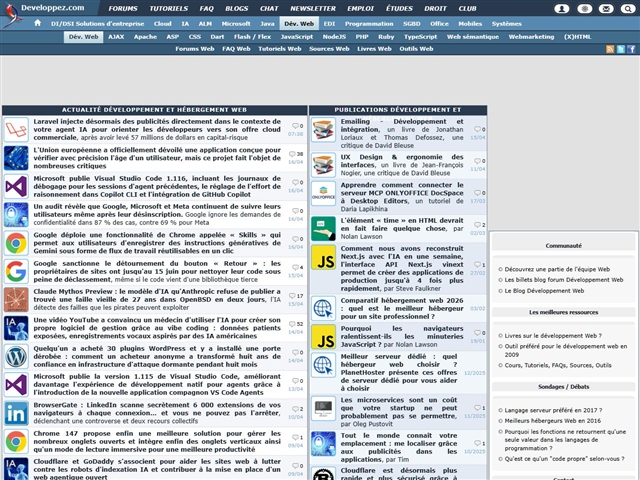Open the JavaScript subcategory
The width and height of the screenshot is (640, 480).
tap(297, 37)
